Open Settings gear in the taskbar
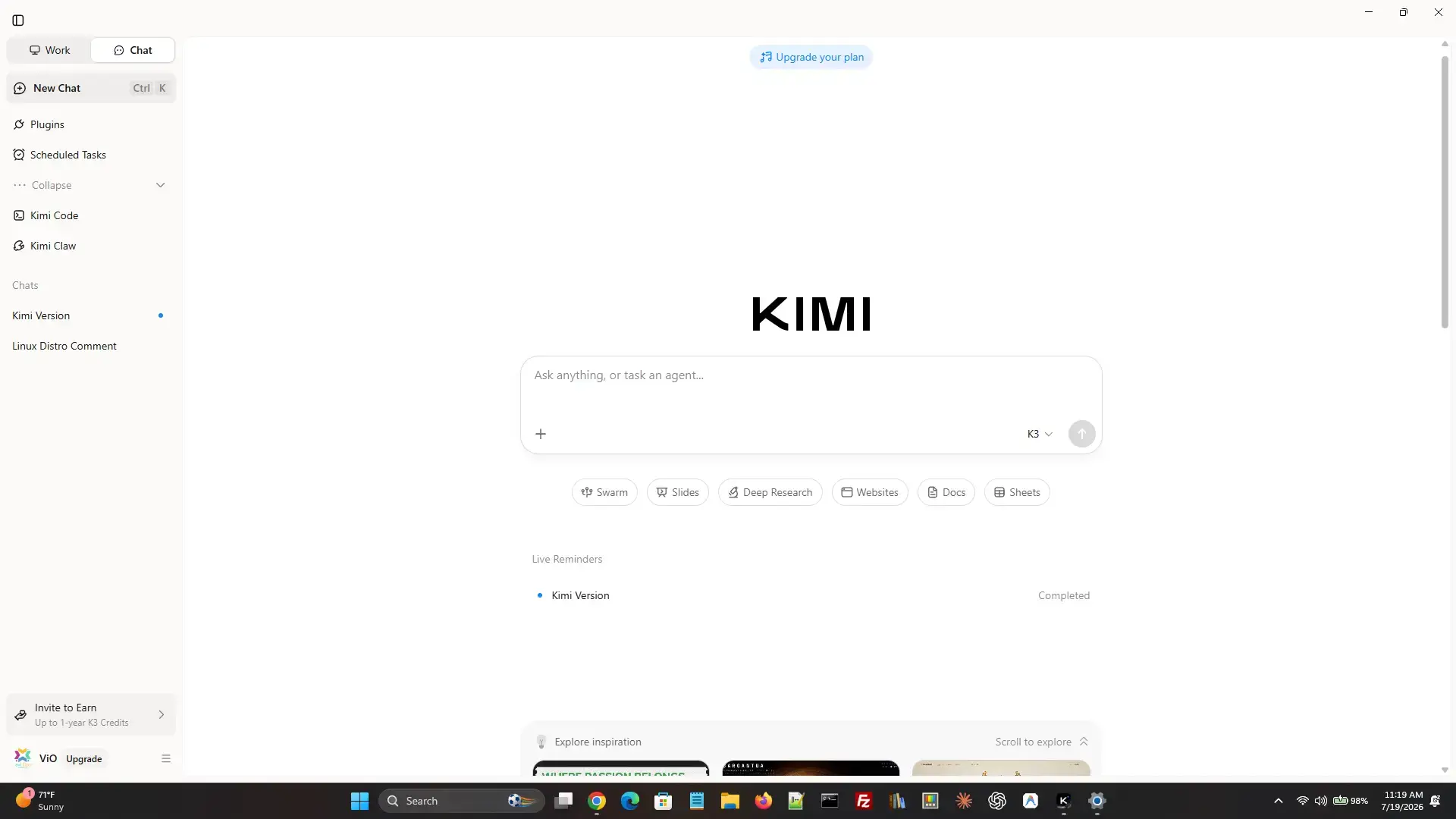Screen dimensions: 1456x819 pyautogui.click(x=1097, y=801)
